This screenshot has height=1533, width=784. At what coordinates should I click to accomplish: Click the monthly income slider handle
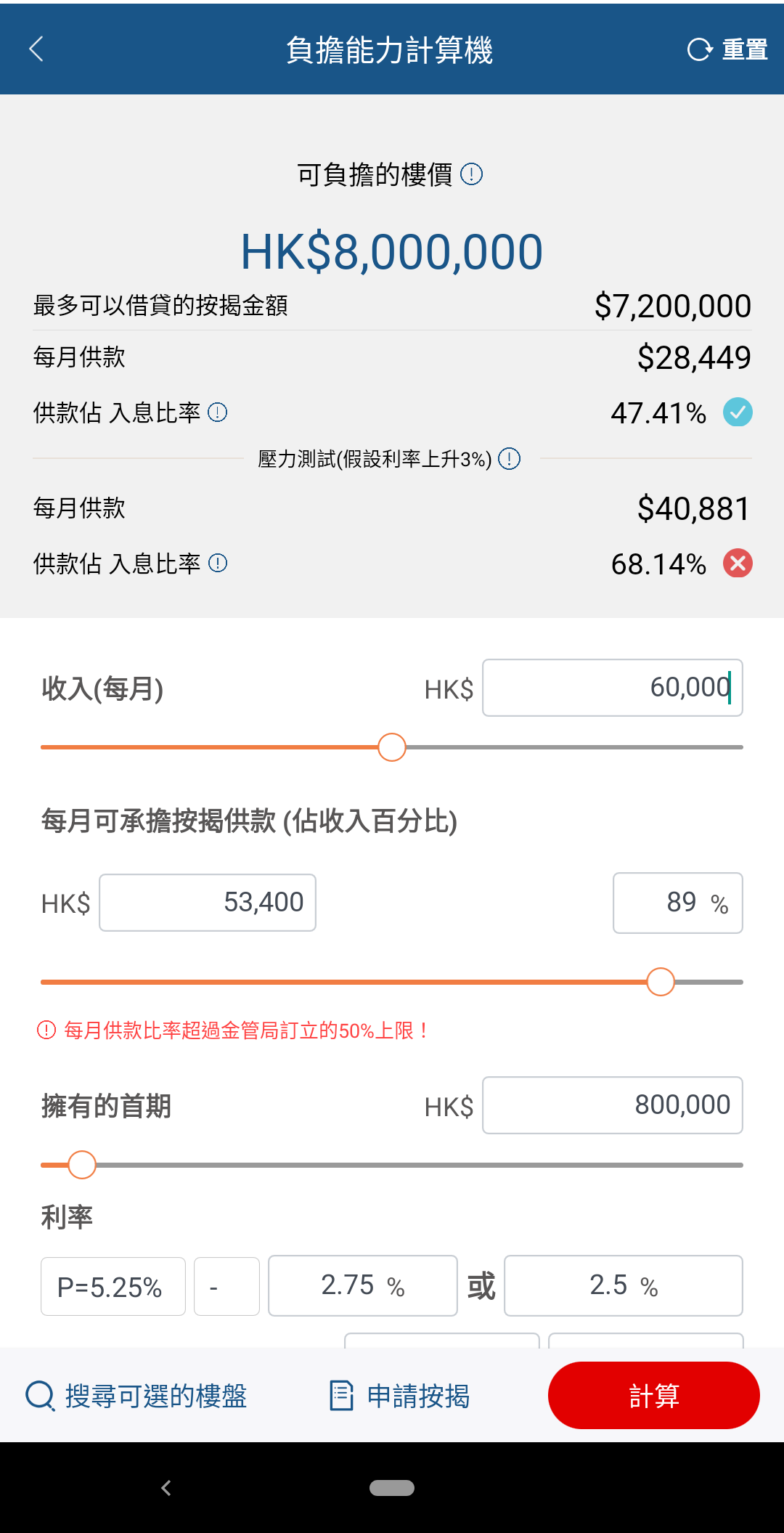pos(392,747)
